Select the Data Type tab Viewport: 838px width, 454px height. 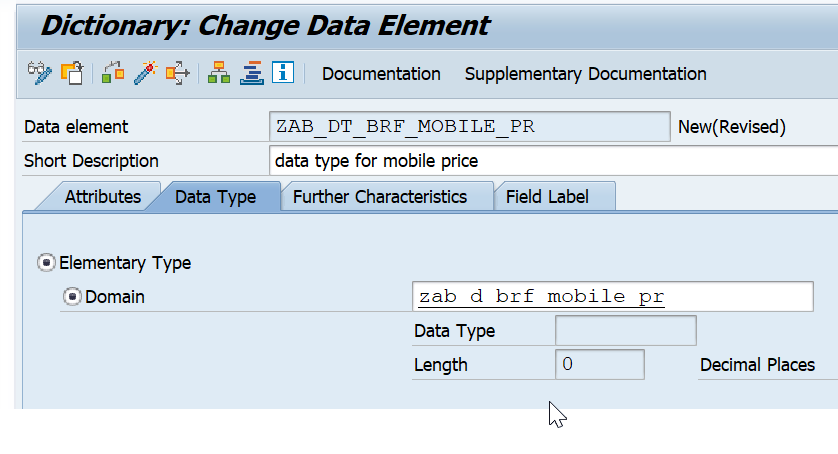coord(215,197)
